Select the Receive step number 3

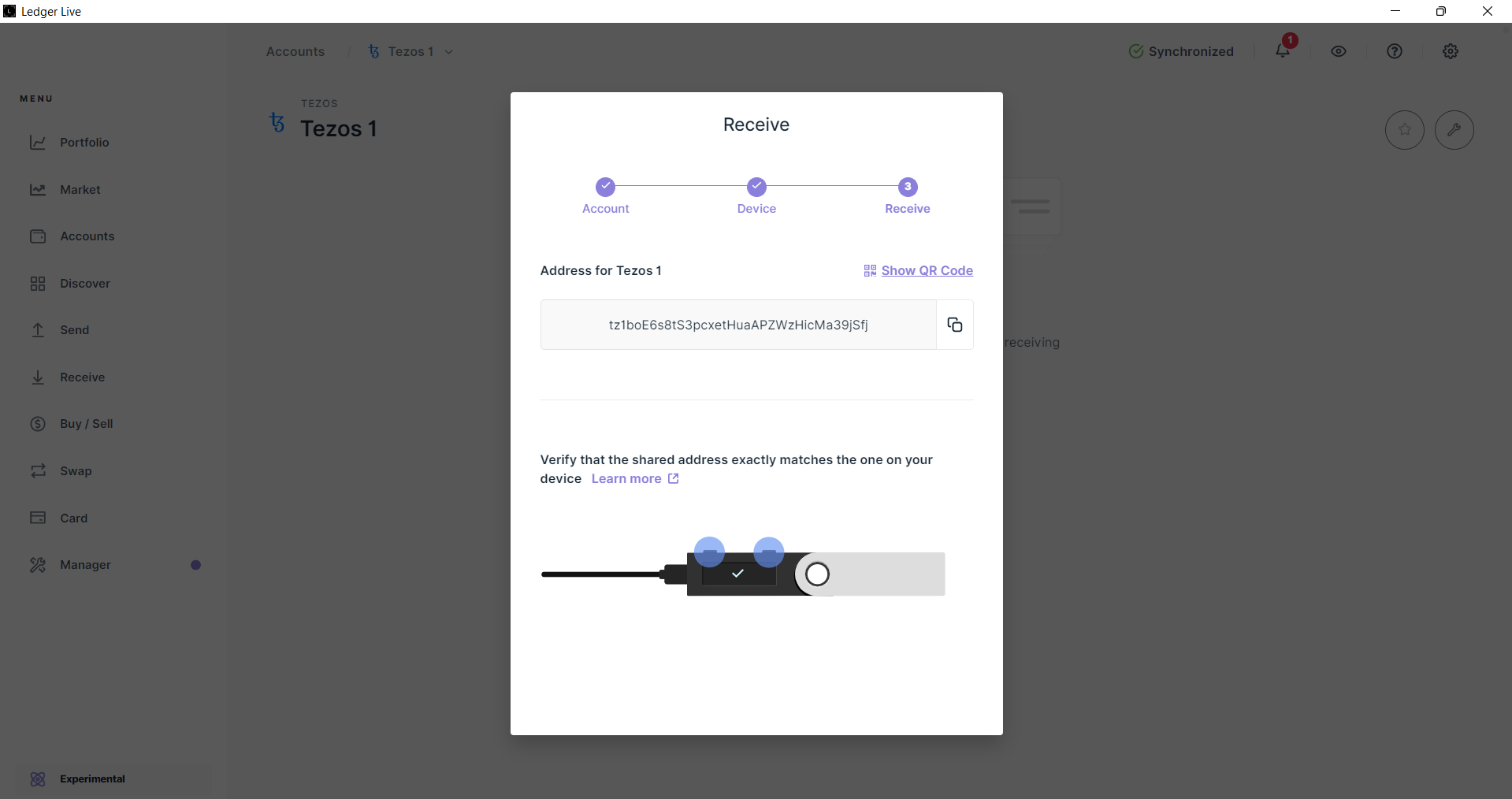coord(908,187)
